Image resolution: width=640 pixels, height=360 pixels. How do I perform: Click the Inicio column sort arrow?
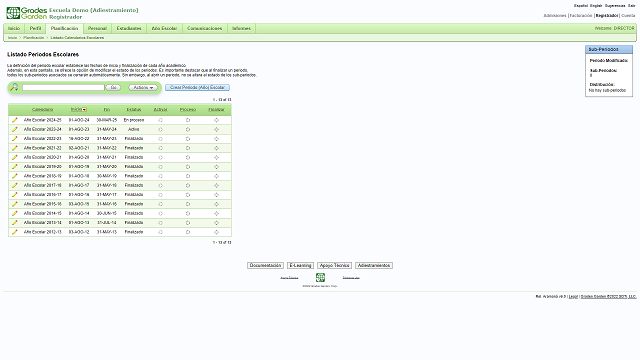[x=84, y=109]
